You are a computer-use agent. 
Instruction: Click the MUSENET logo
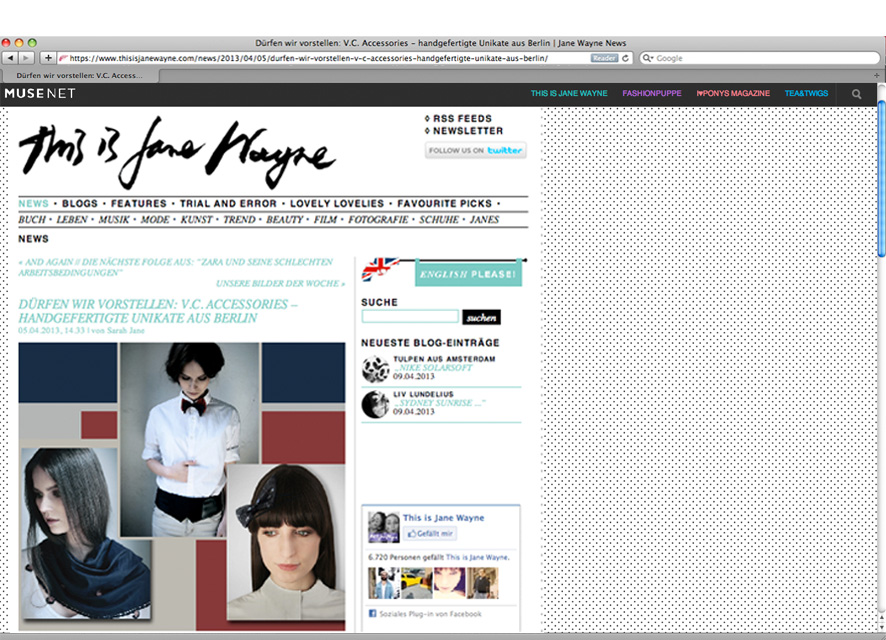click(x=40, y=94)
